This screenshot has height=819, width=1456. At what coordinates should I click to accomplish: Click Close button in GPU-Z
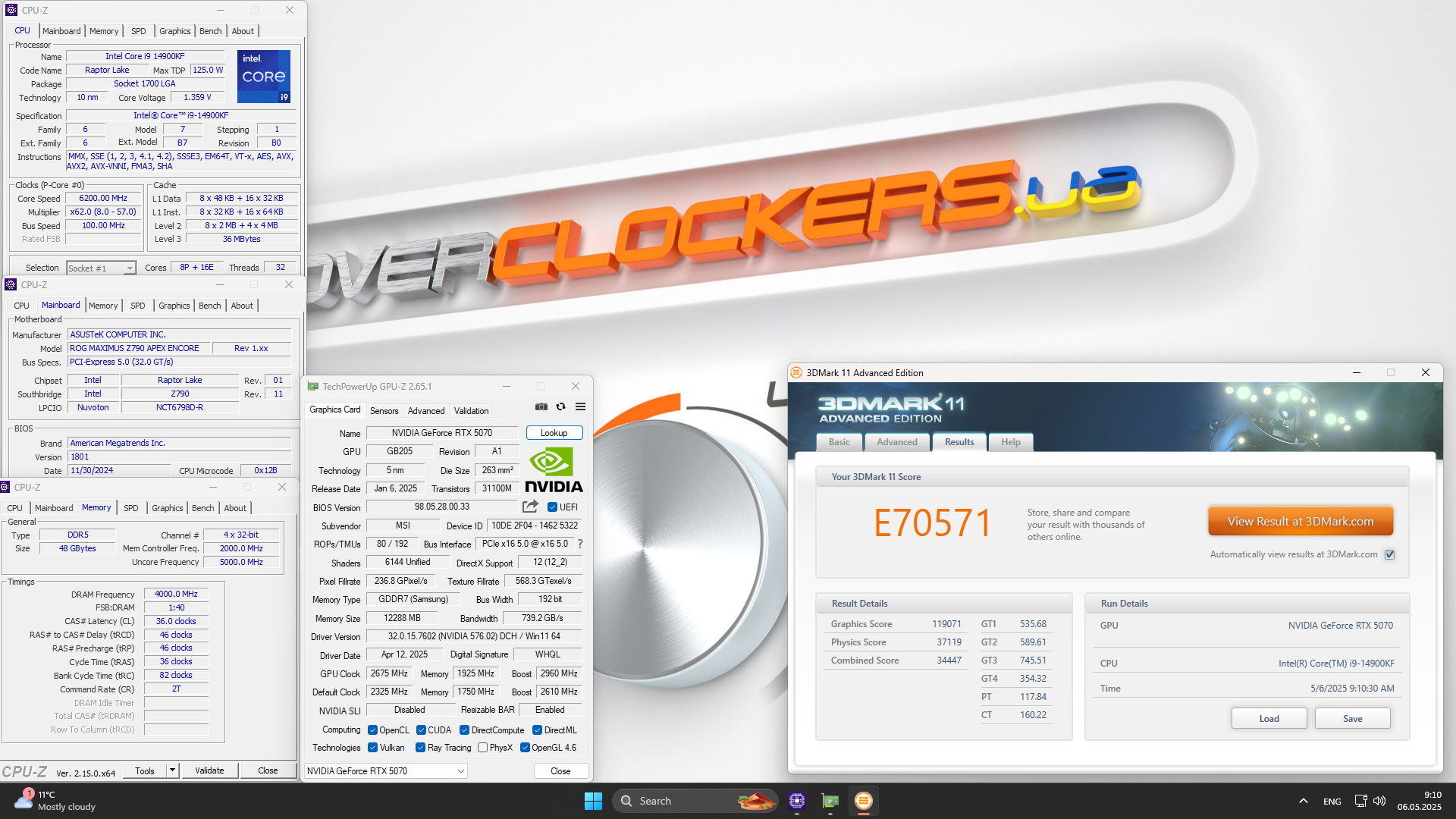560,771
